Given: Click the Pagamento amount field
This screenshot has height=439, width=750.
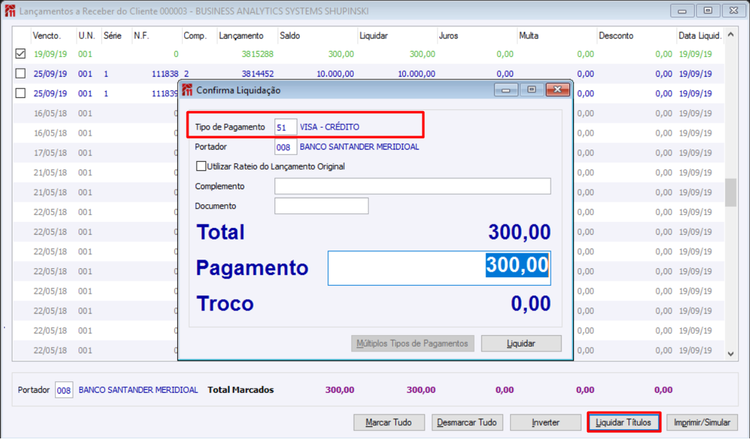Looking at the screenshot, I should (x=439, y=268).
